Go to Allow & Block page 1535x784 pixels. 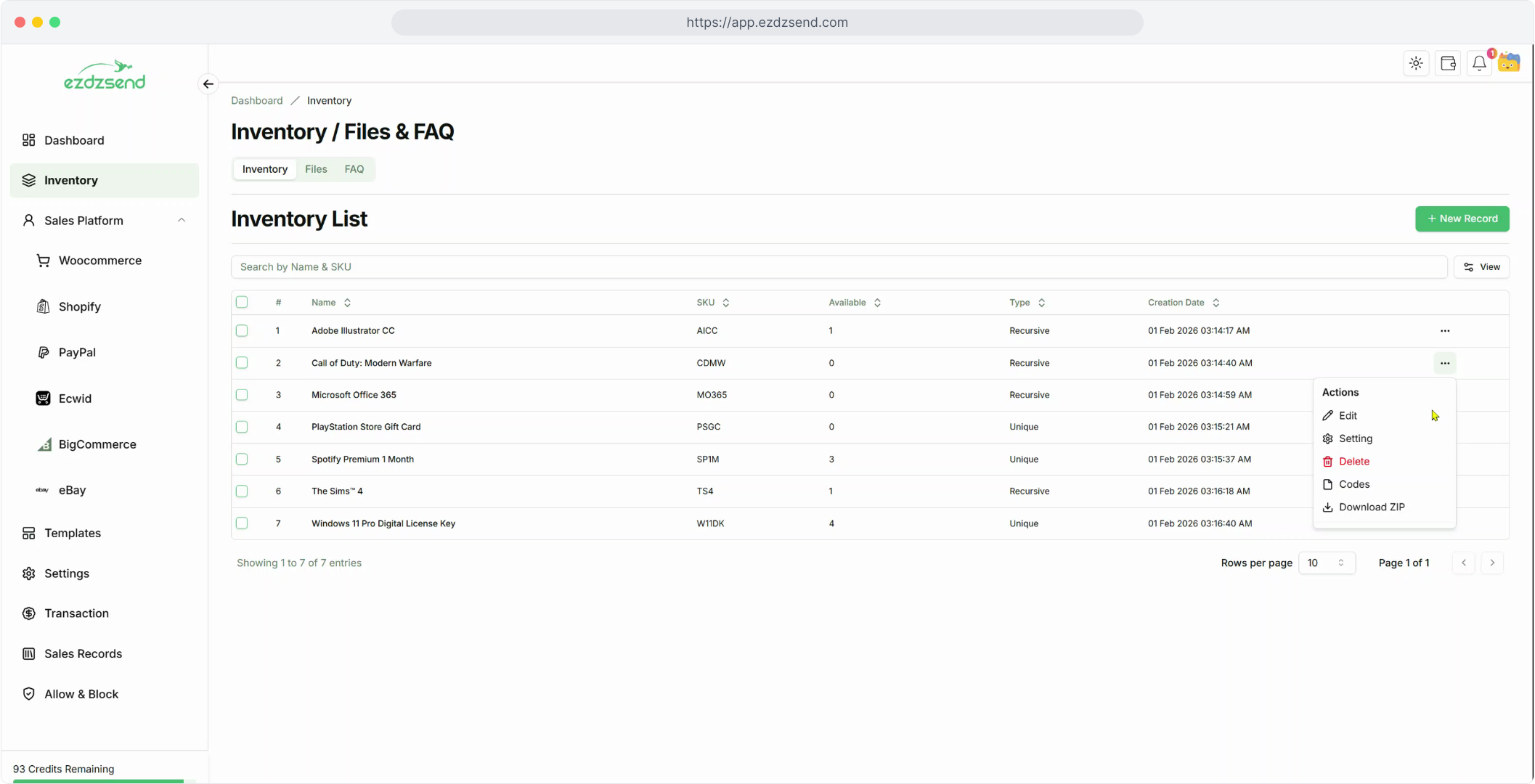tap(81, 694)
